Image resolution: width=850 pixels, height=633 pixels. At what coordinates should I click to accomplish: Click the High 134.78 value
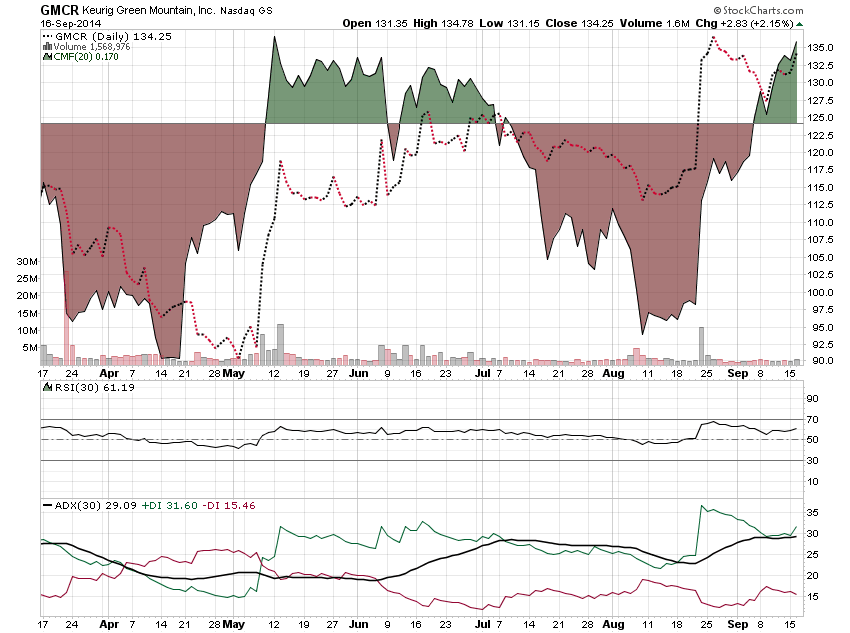(x=443, y=23)
